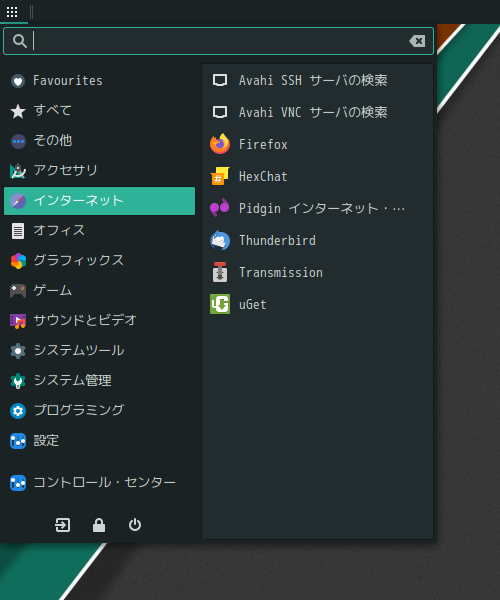This screenshot has height=600, width=500.
Task: Click the システム管理 admin icon
Action: tap(18, 381)
